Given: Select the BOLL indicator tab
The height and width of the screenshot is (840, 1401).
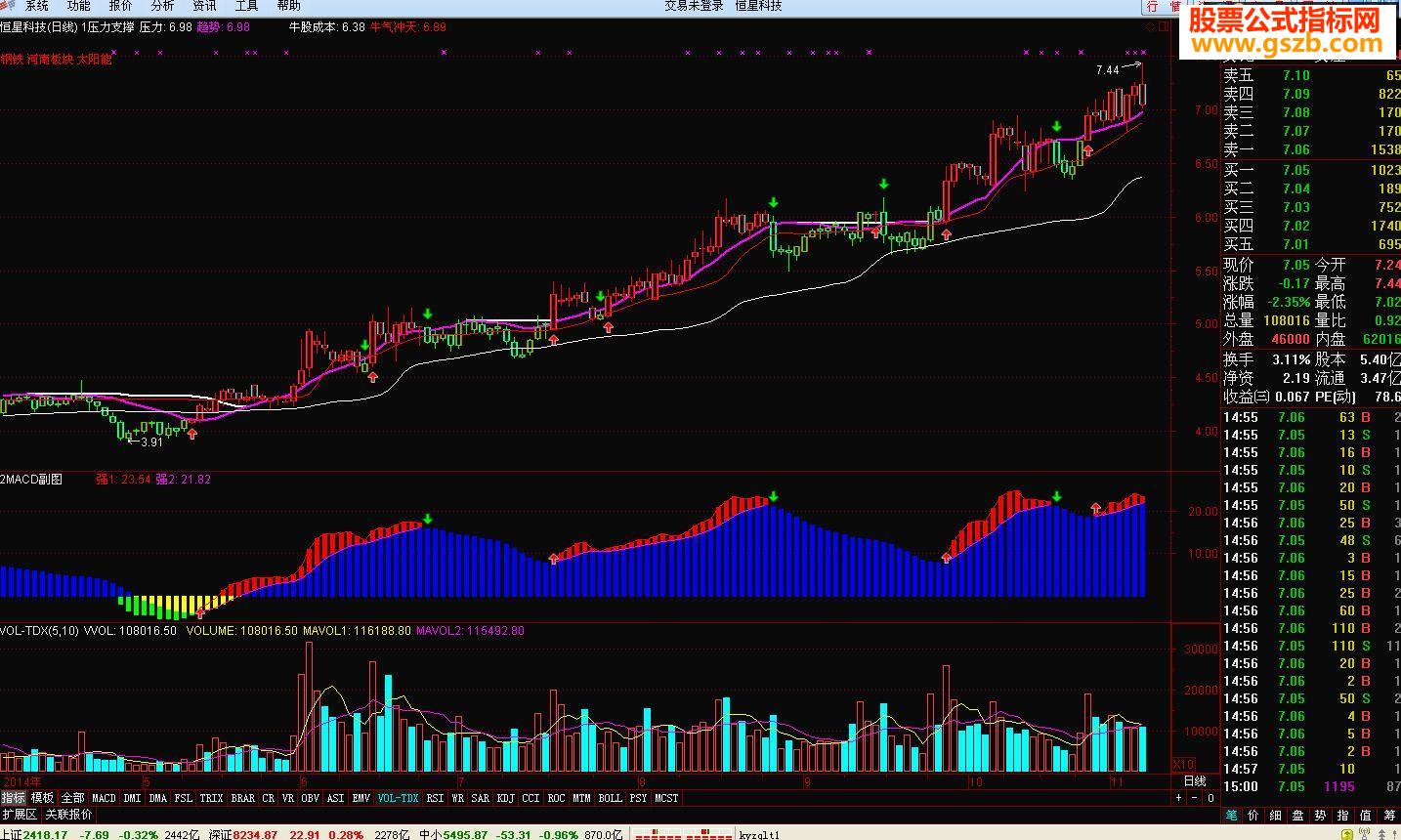Looking at the screenshot, I should (x=610, y=798).
